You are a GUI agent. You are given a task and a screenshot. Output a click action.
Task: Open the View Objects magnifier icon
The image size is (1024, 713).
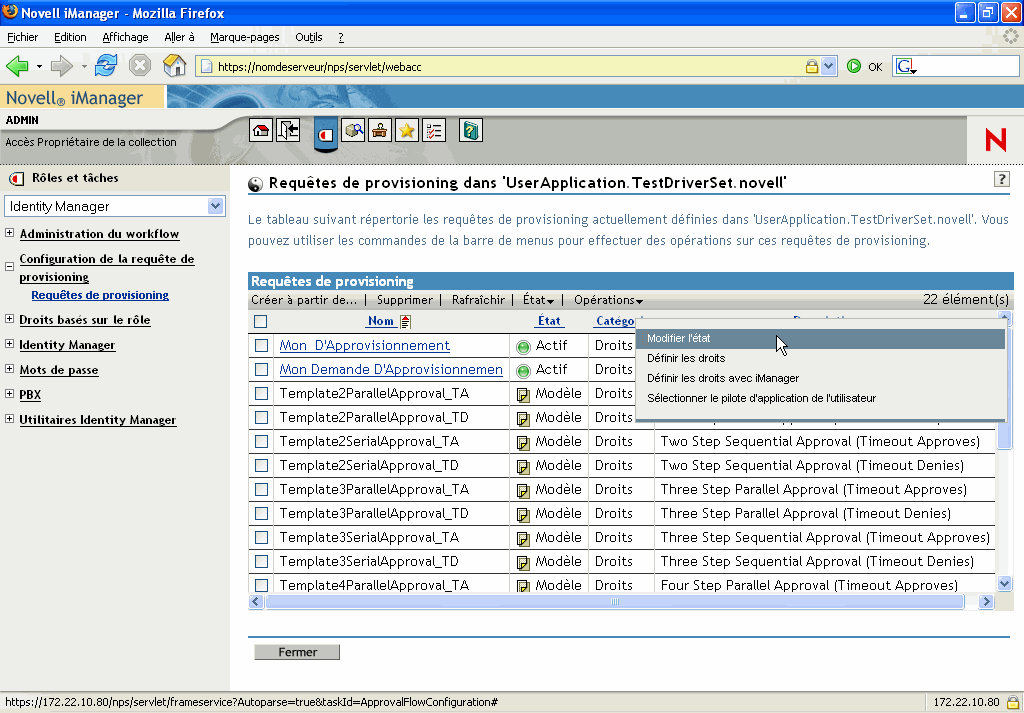(x=353, y=130)
